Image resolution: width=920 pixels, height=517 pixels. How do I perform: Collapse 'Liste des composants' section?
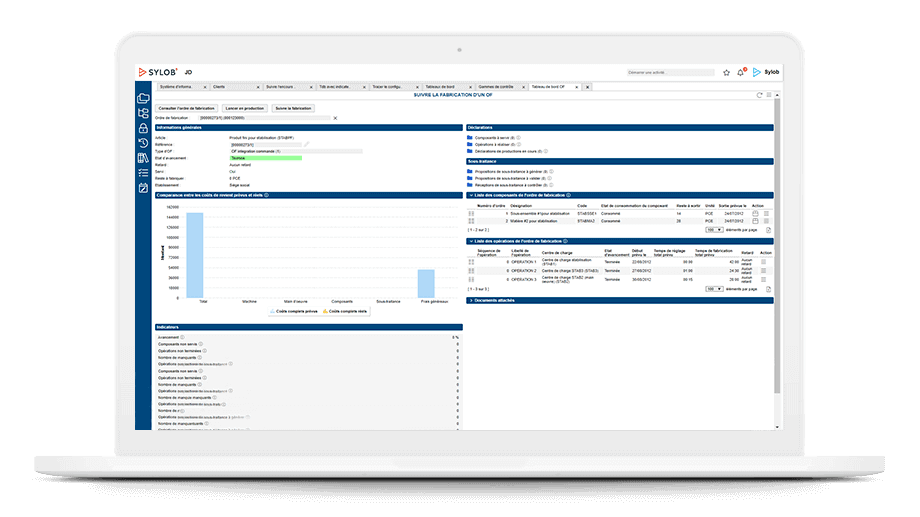[471, 195]
